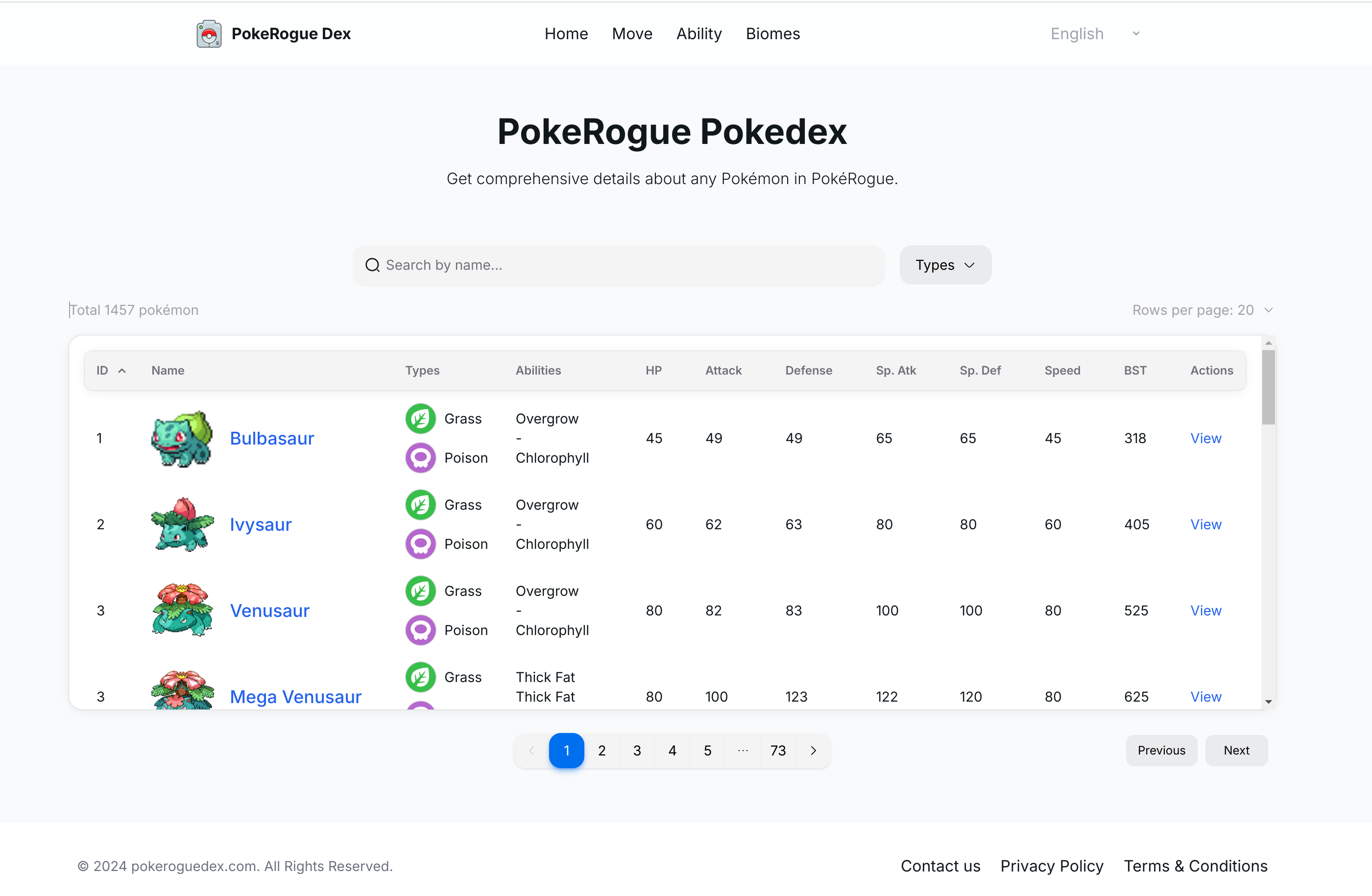The height and width of the screenshot is (896, 1372).
Task: Click View for Mega Venusaur row
Action: (x=1205, y=697)
